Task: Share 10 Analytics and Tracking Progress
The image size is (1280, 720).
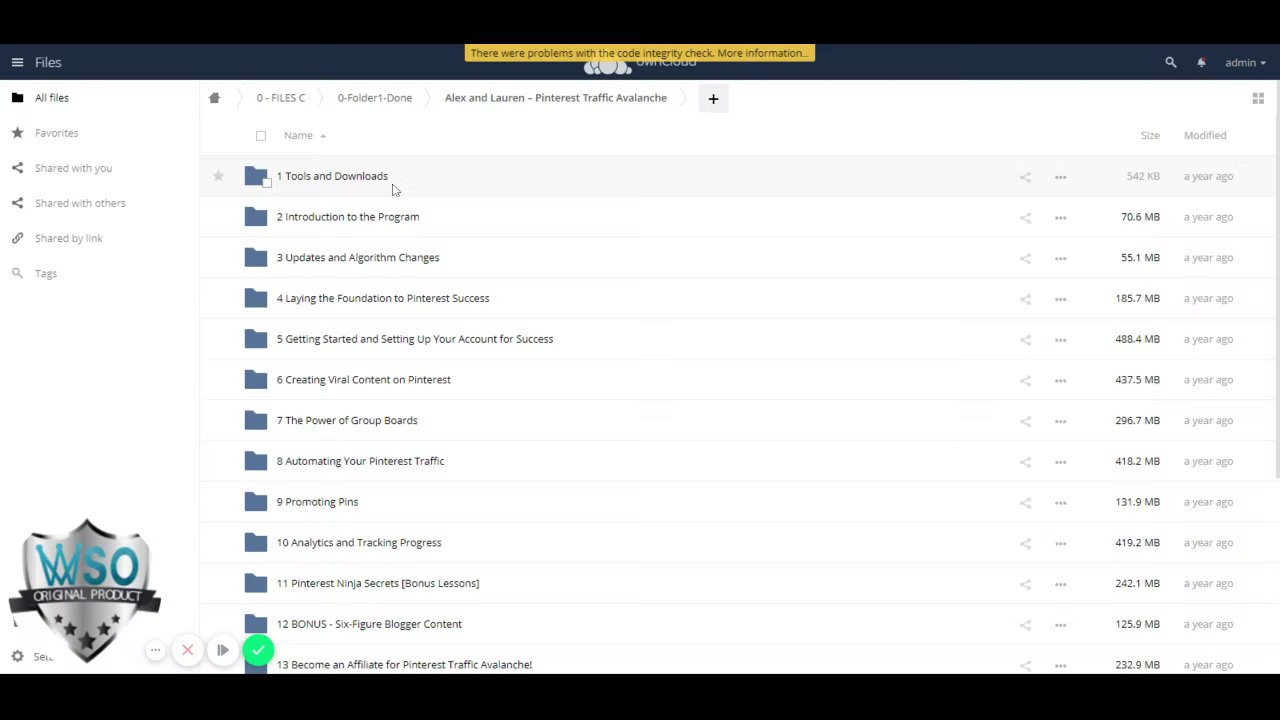Action: click(x=1025, y=543)
